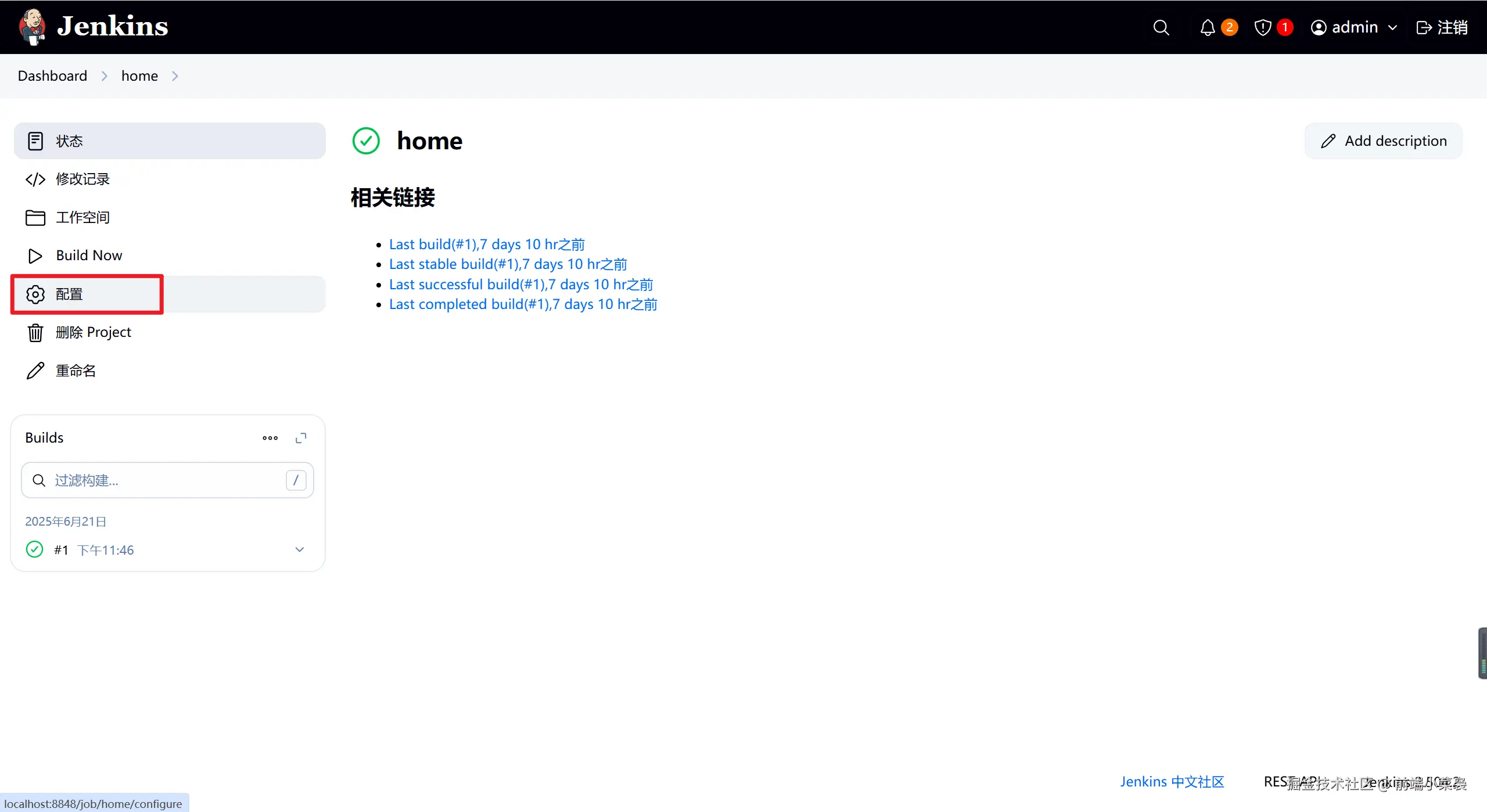Open 修改记录 in the sidebar
1487x812 pixels.
point(82,179)
